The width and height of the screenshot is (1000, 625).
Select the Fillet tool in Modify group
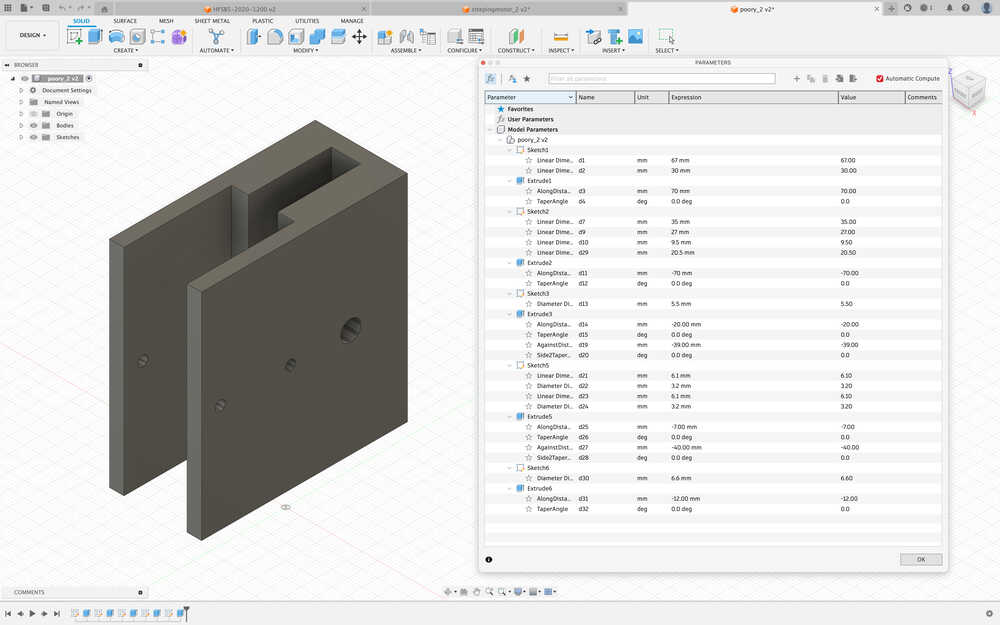275,36
